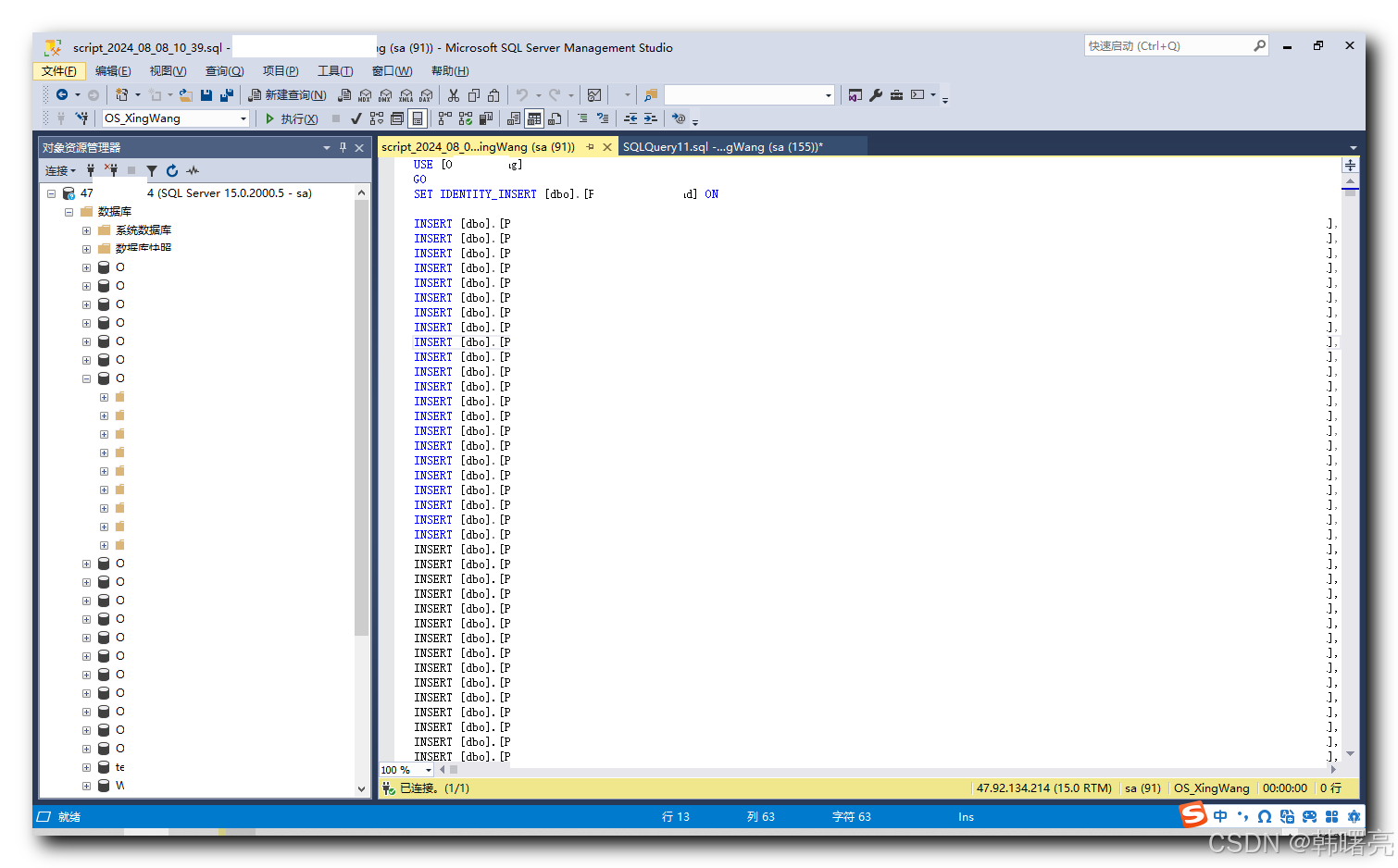The height and width of the screenshot is (868, 1398).
Task: Open properties window via the wrench icon
Action: pos(876,94)
